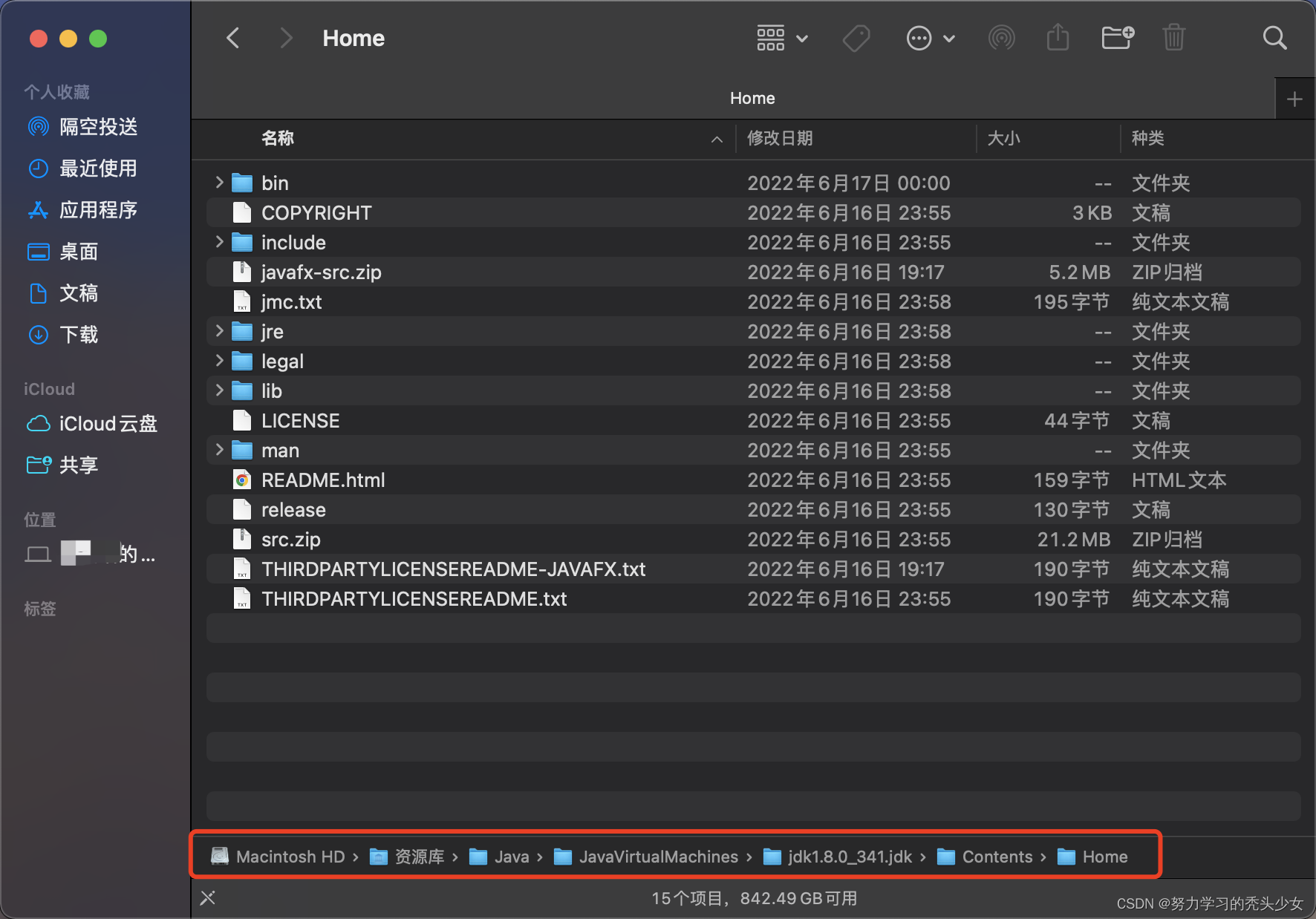This screenshot has width=1316, height=919.
Task: Click the Share icon in the toolbar
Action: pos(1058,38)
